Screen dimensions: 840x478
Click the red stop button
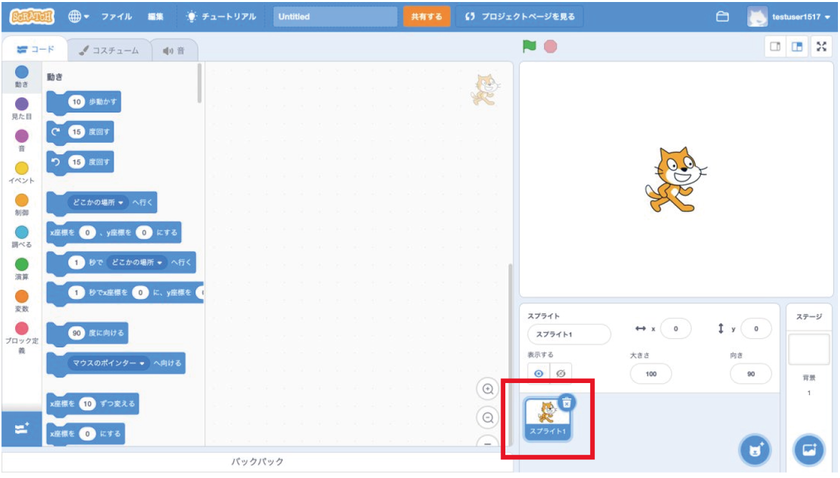point(550,47)
